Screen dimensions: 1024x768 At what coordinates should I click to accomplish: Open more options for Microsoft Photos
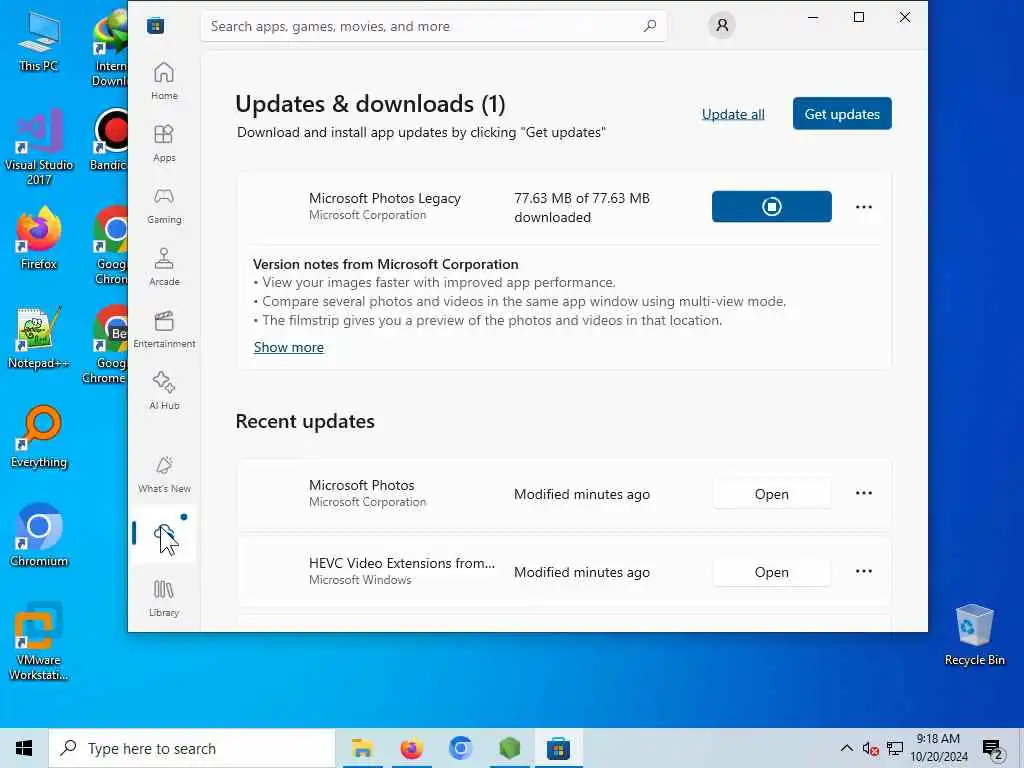pyautogui.click(x=863, y=493)
